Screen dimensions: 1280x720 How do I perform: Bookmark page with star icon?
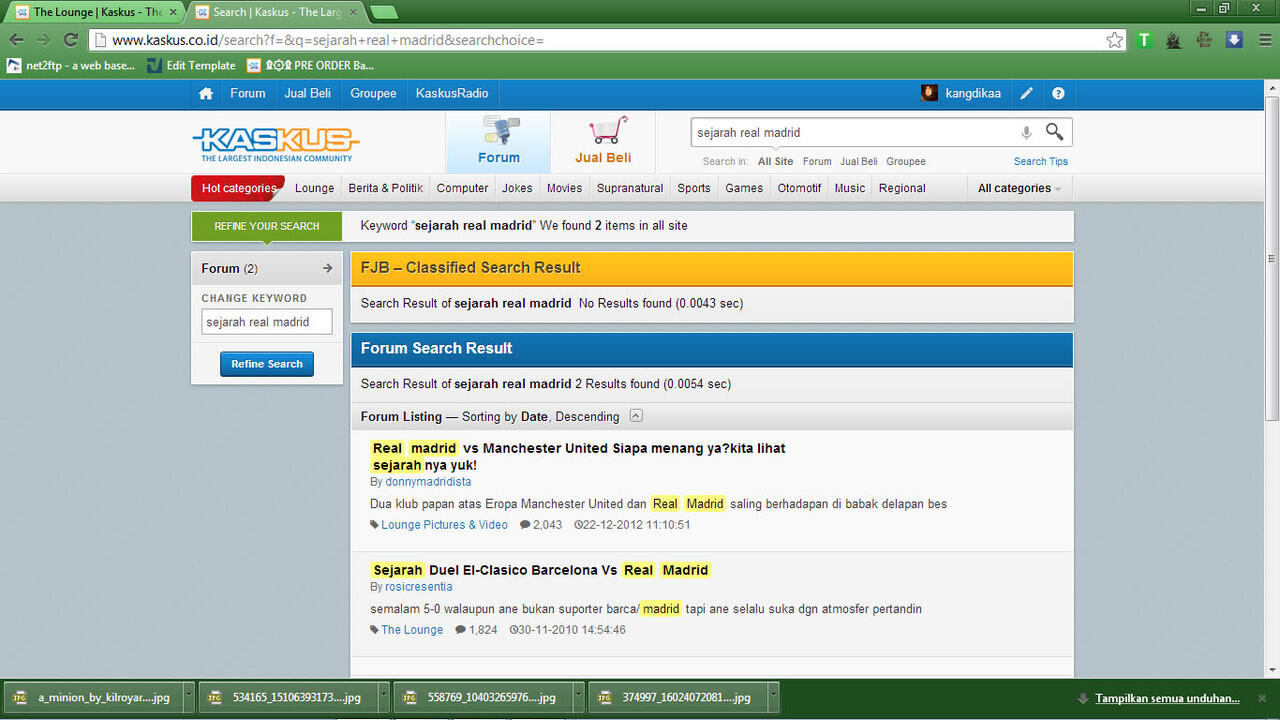(1114, 40)
